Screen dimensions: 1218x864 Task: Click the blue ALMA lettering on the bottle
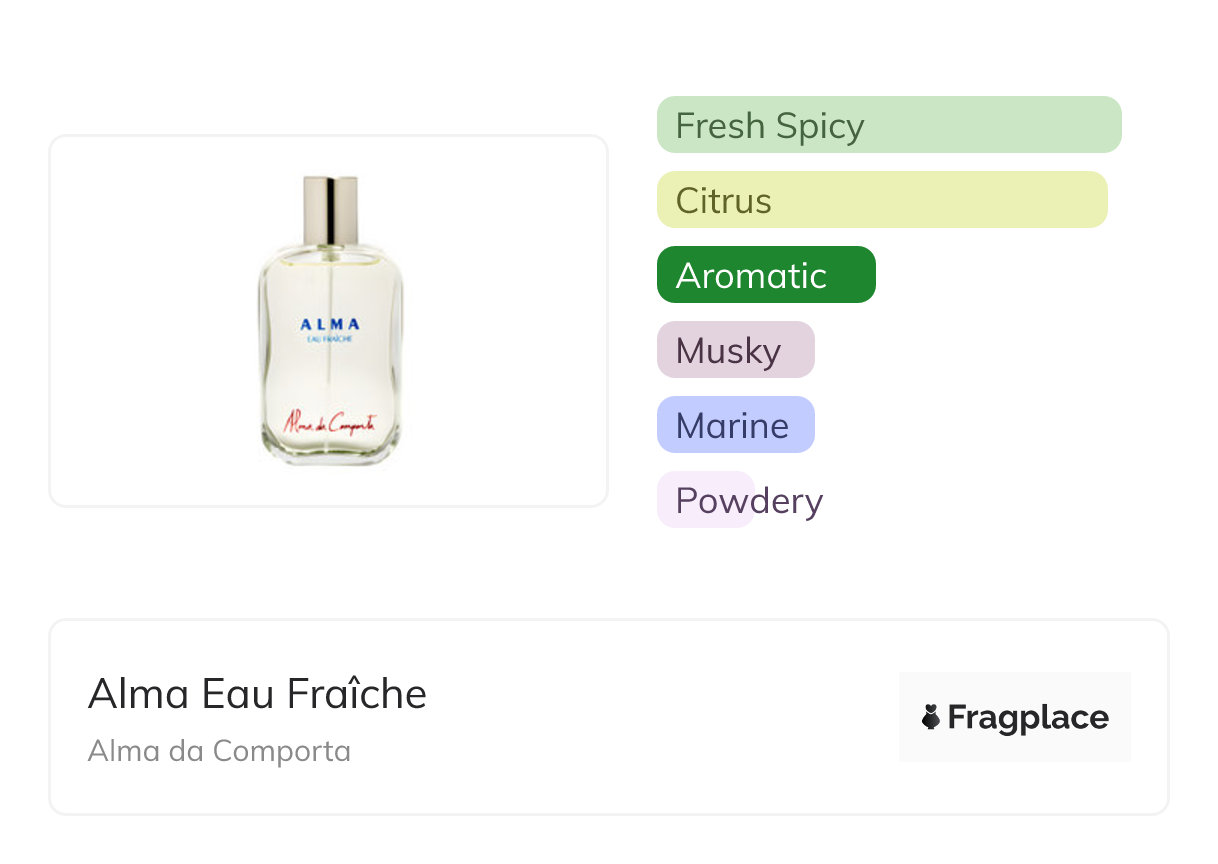coord(330,324)
